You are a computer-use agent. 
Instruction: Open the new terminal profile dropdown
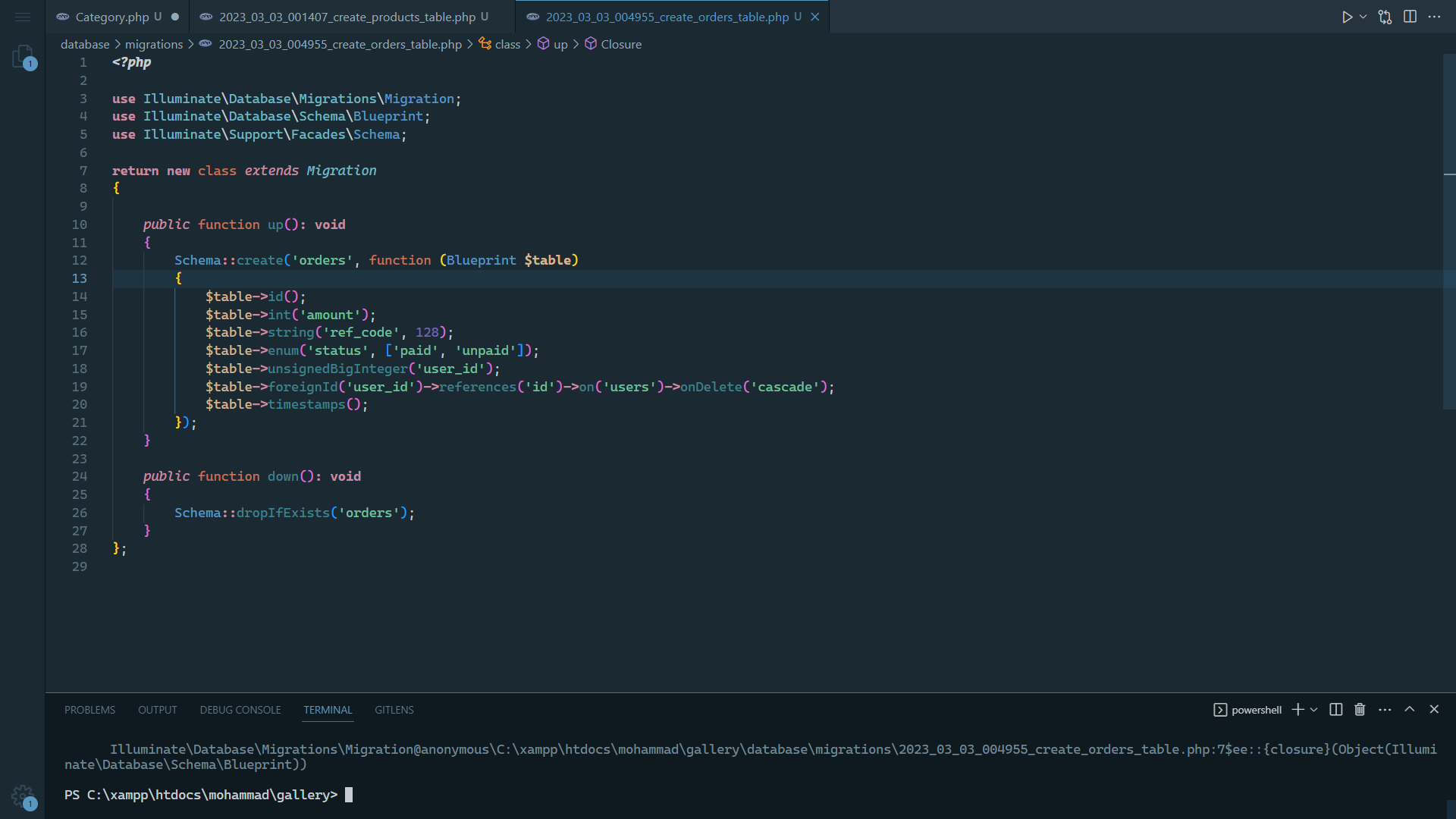[x=1314, y=710]
